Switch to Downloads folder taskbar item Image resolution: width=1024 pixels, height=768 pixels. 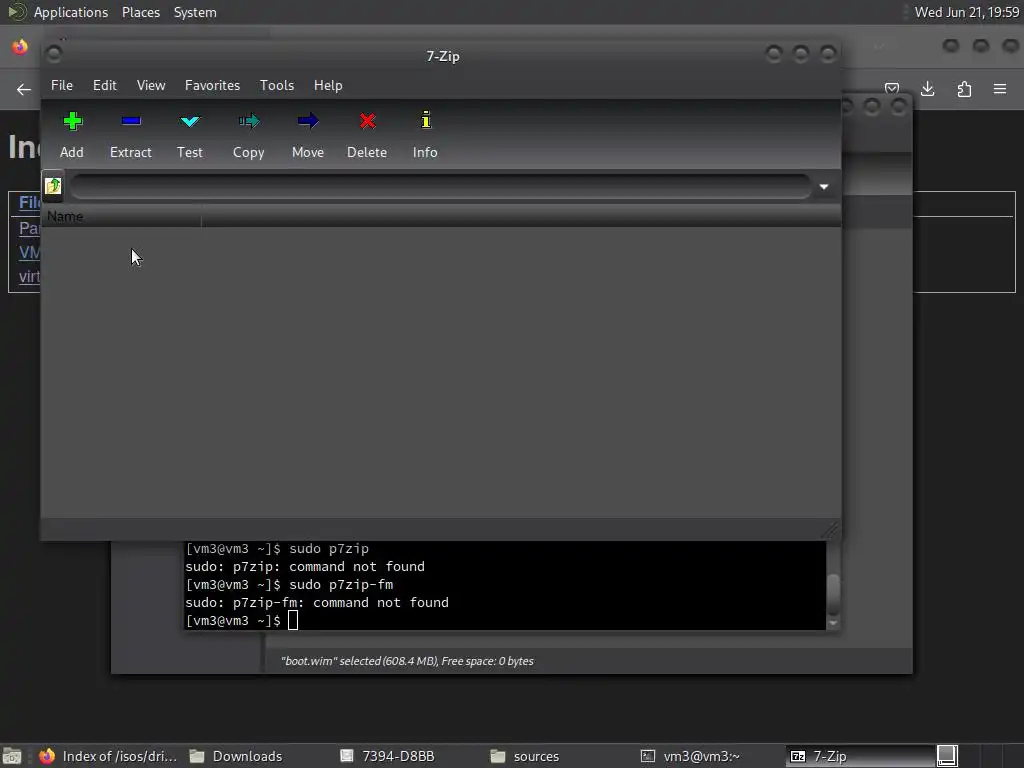click(x=236, y=756)
